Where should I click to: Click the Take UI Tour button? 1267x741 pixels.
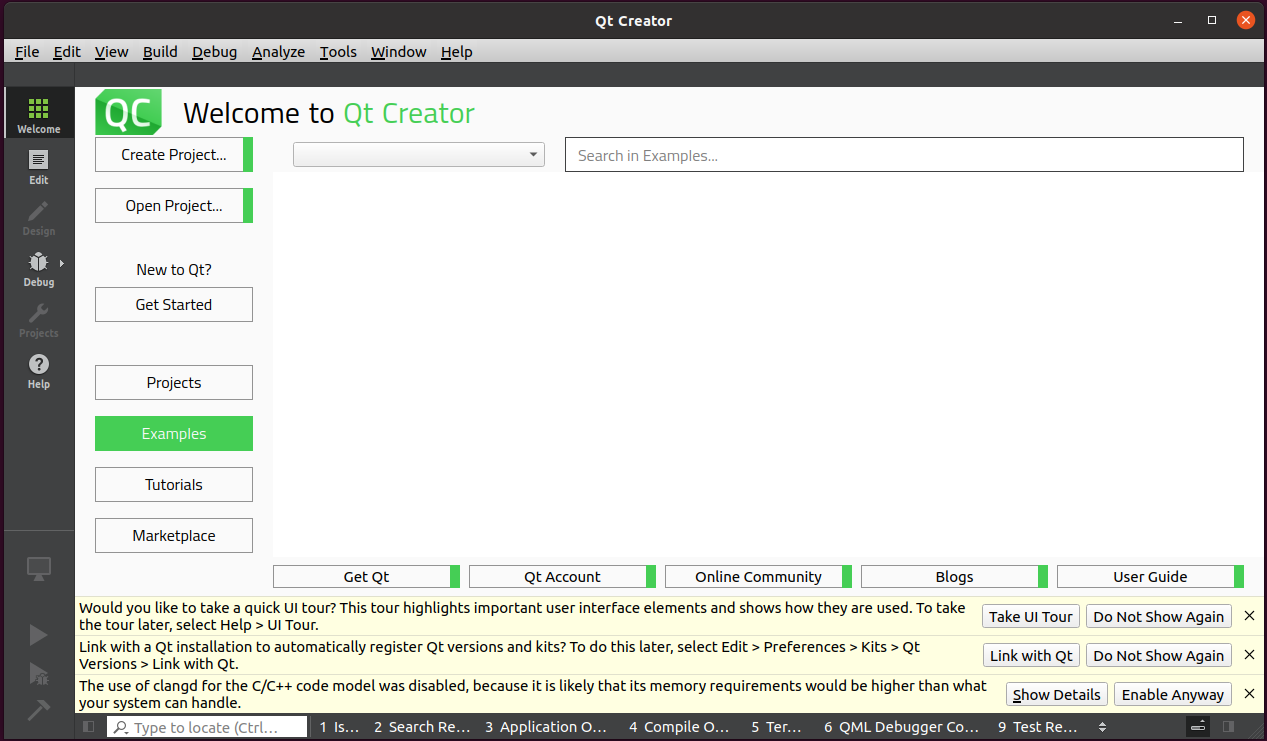[1030, 617]
